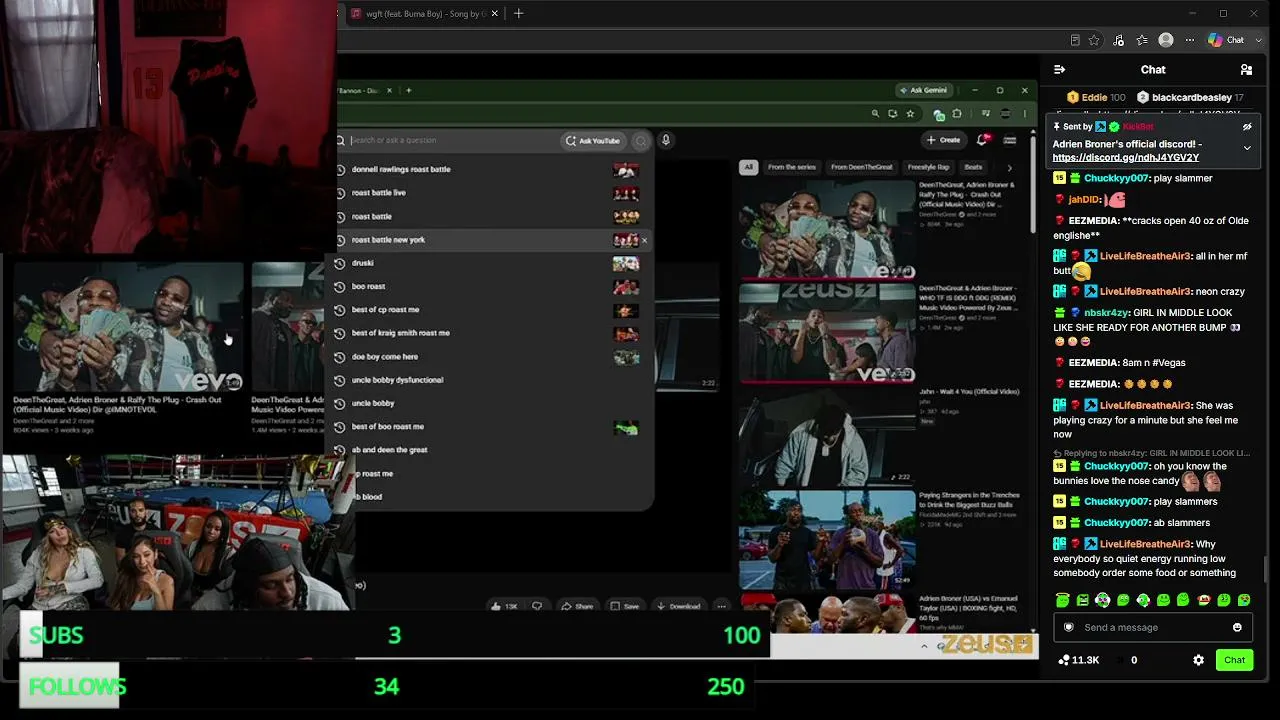Open the Adrien Broner discord link
The height and width of the screenshot is (720, 1280).
coord(1126,158)
